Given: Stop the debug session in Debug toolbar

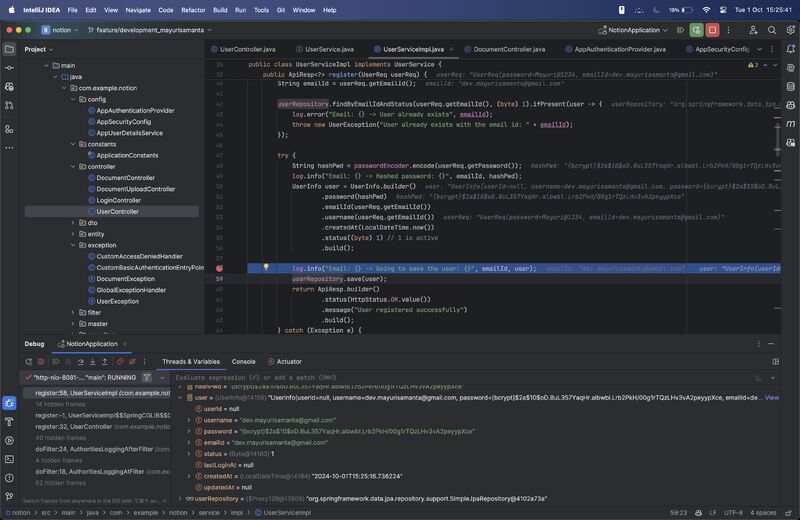Looking at the screenshot, I should [41, 361].
